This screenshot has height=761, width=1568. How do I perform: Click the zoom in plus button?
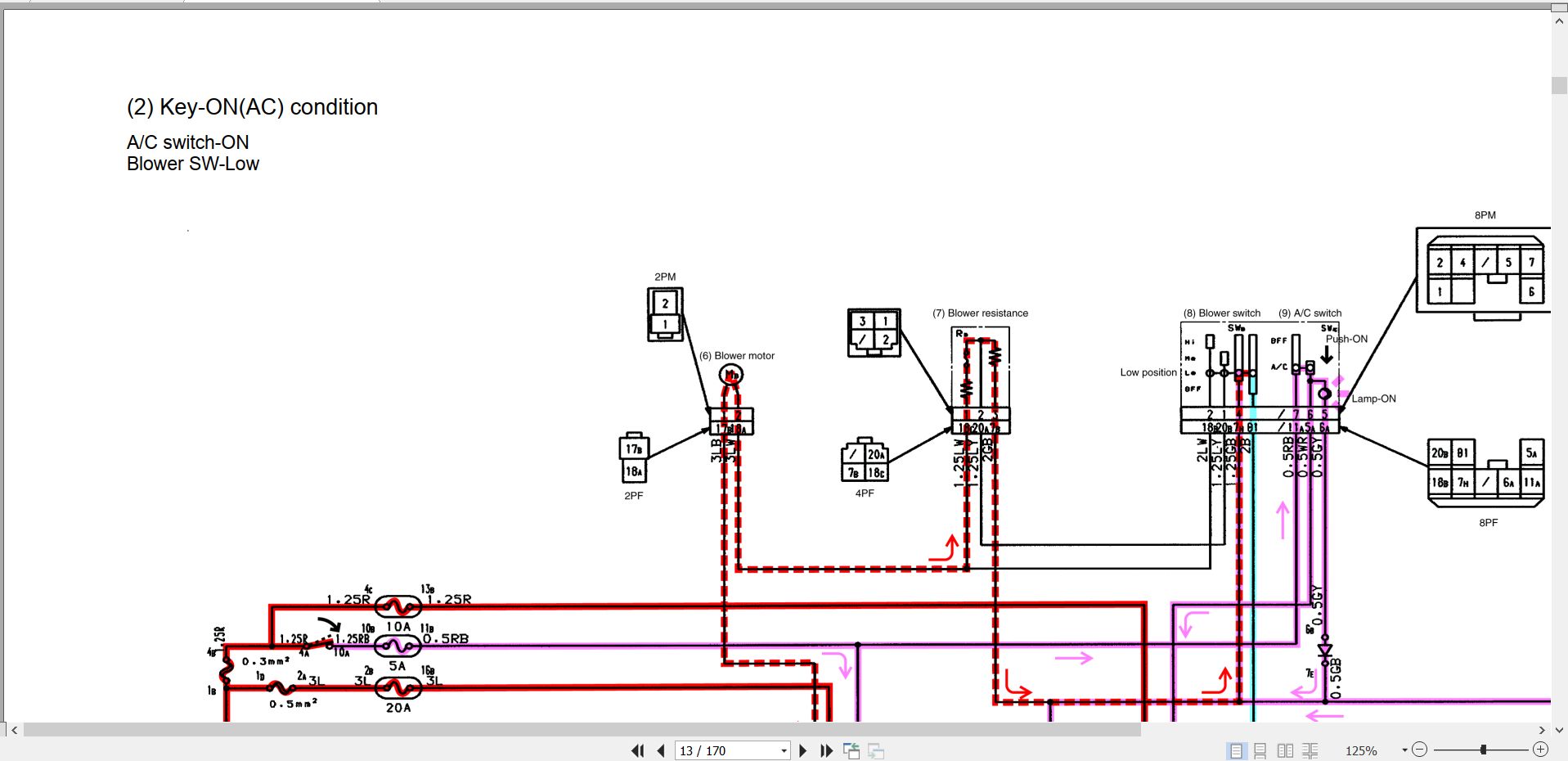[x=1543, y=749]
